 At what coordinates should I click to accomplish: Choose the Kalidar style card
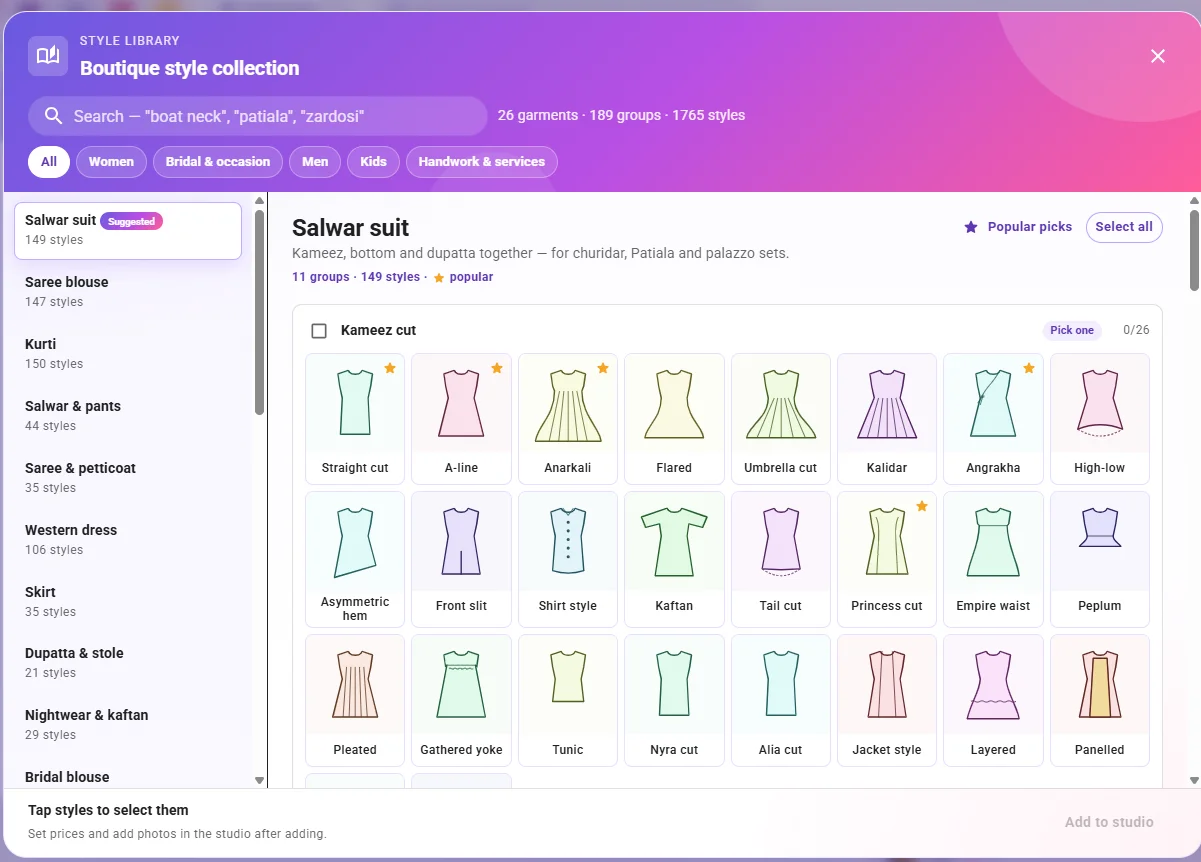coord(887,418)
